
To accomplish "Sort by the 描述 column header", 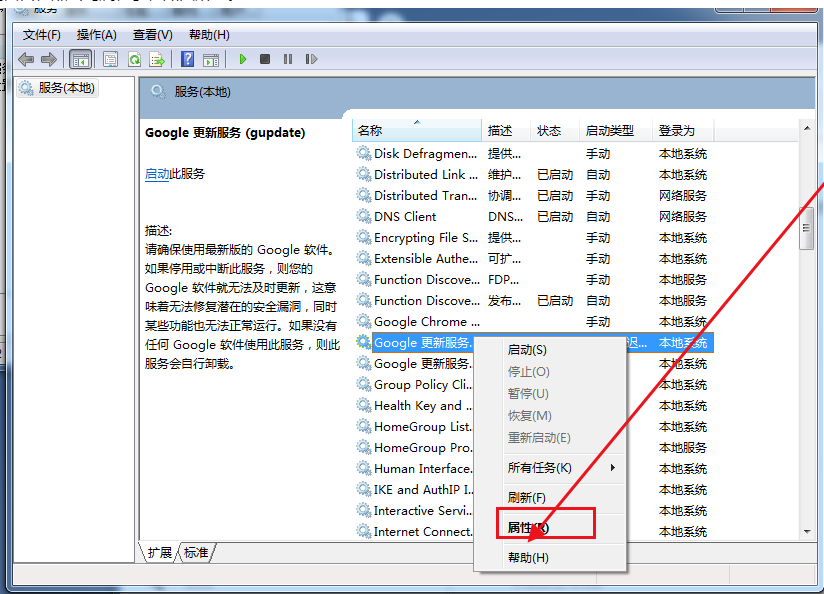I will tap(506, 131).
